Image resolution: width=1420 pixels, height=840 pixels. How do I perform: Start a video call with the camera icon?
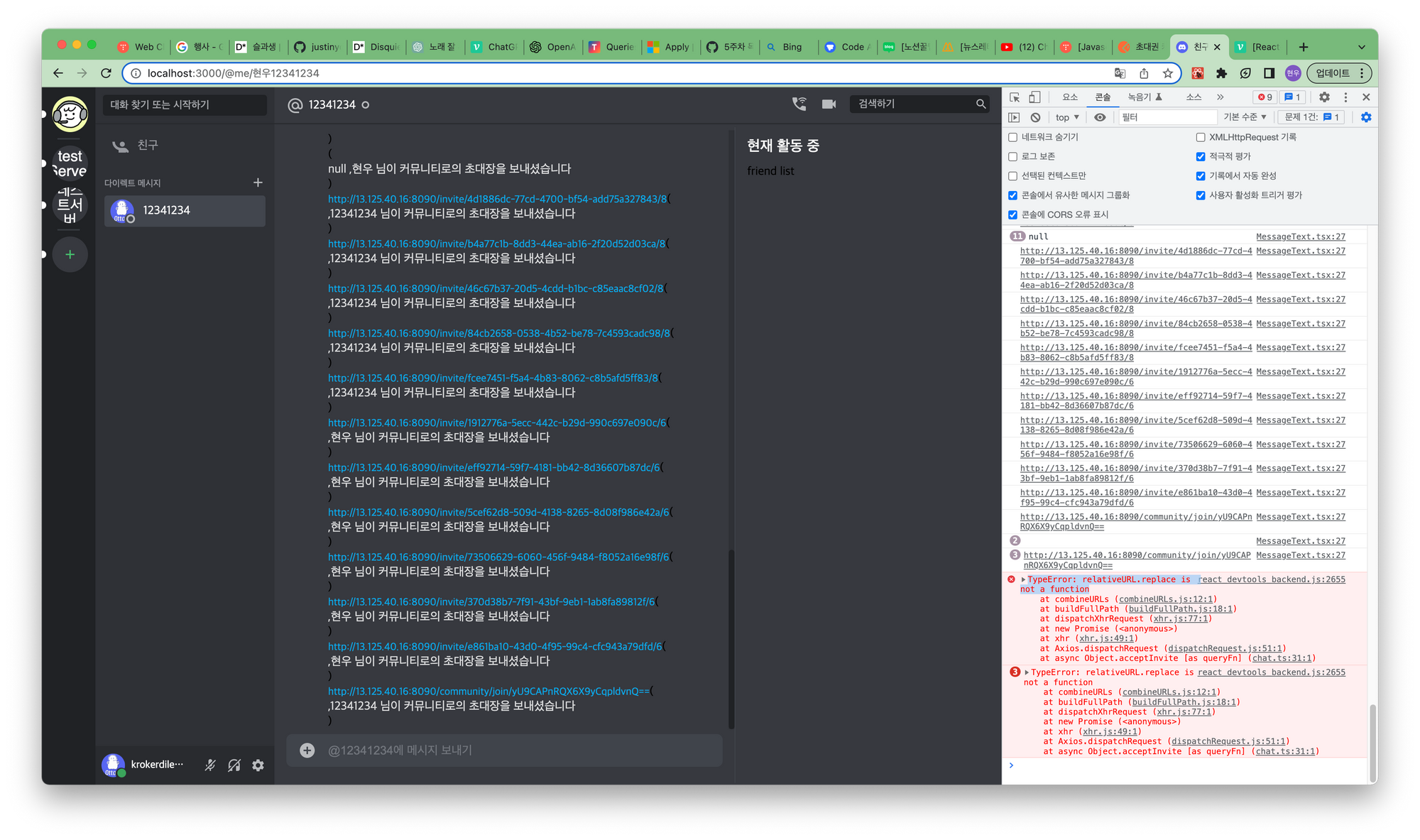829,104
